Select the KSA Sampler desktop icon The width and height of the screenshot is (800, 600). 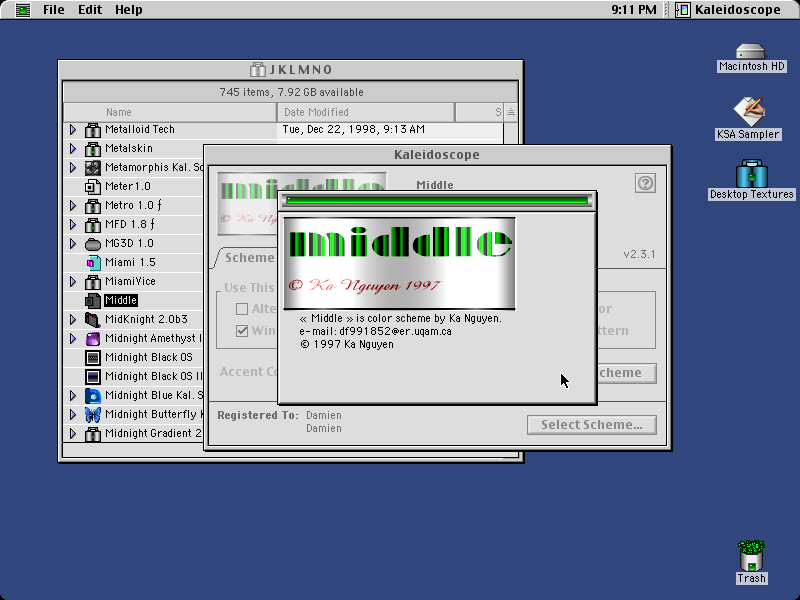pyautogui.click(x=748, y=111)
